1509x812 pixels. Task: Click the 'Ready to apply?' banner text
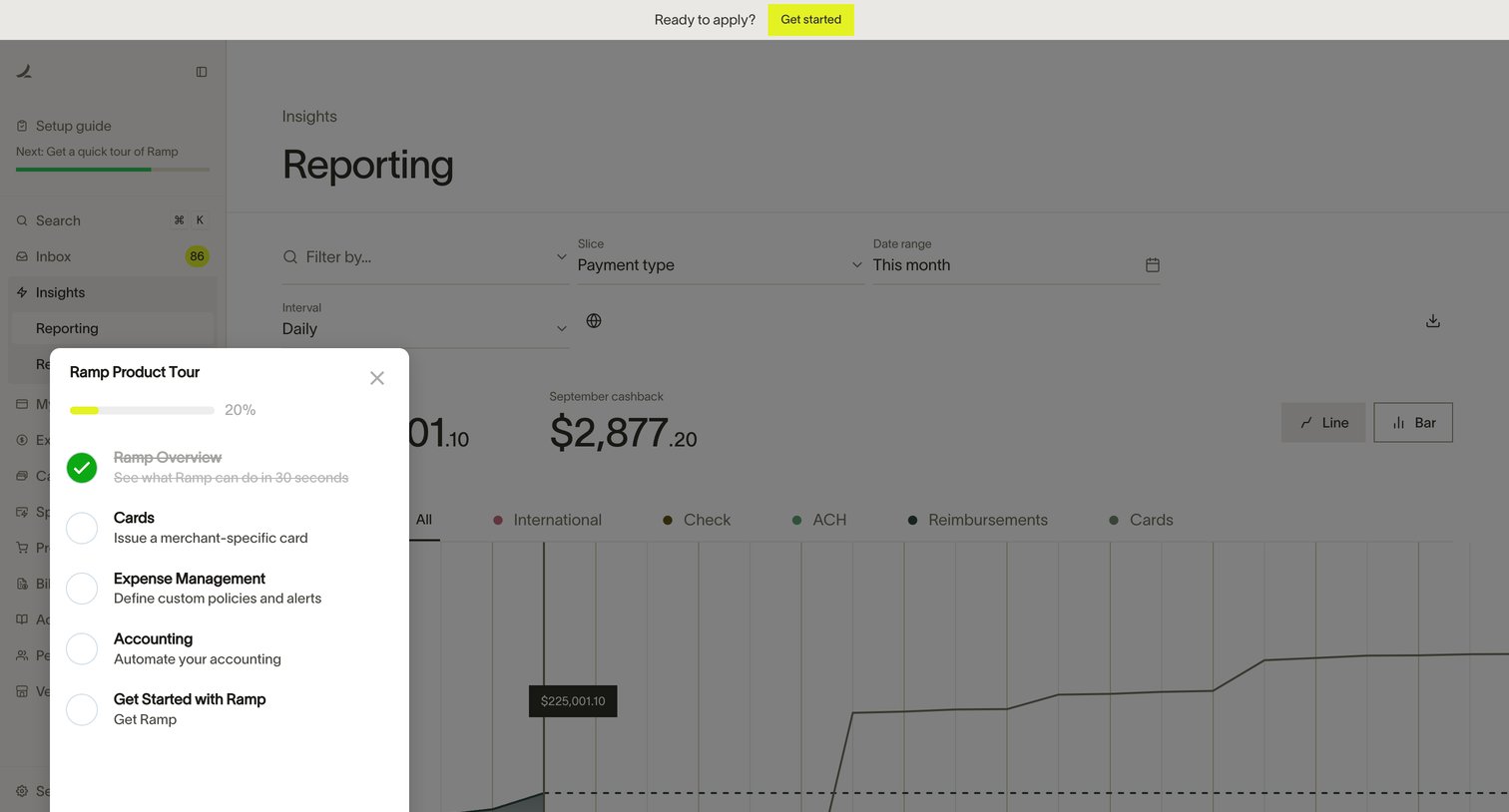[x=705, y=20]
